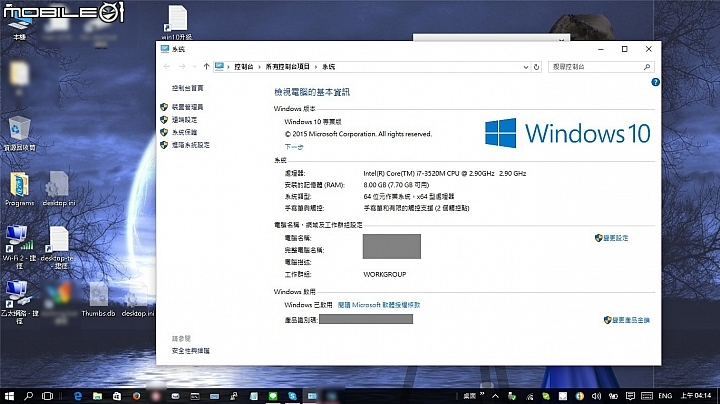Select the Programs folder desktop icon
The height and width of the screenshot is (404, 720).
[19, 188]
